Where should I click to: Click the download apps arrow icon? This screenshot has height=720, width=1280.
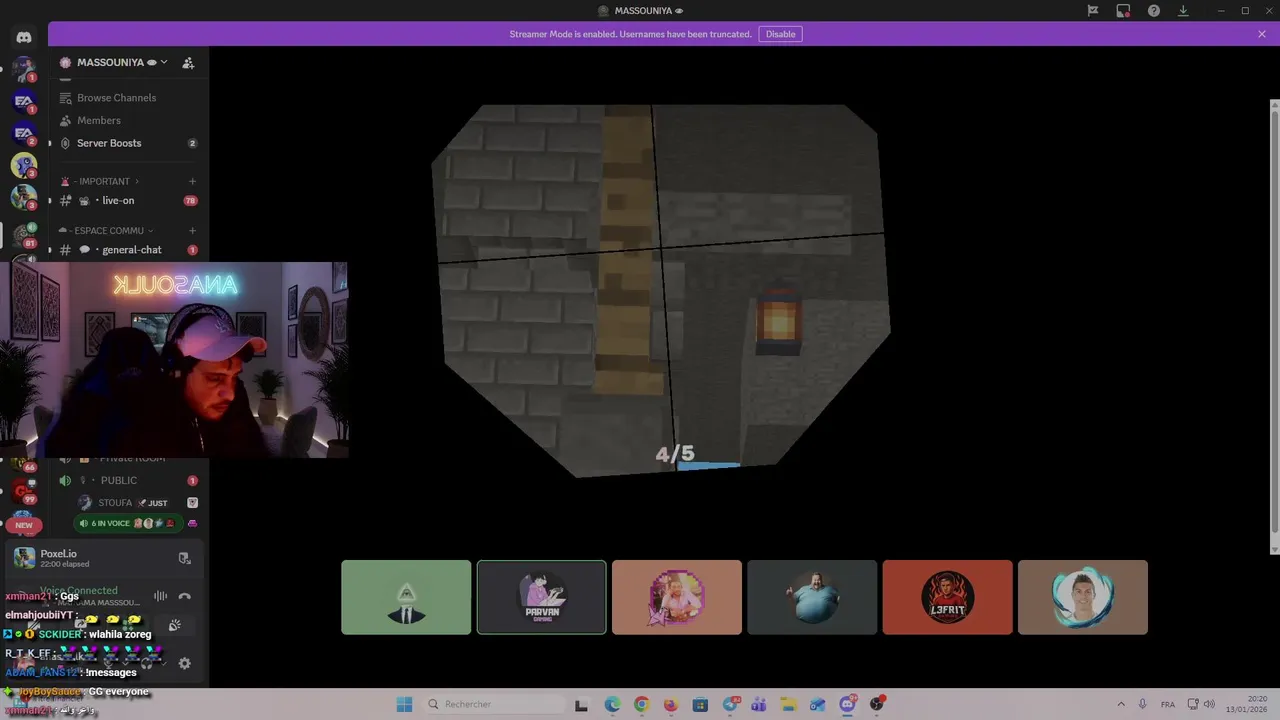(x=1184, y=11)
